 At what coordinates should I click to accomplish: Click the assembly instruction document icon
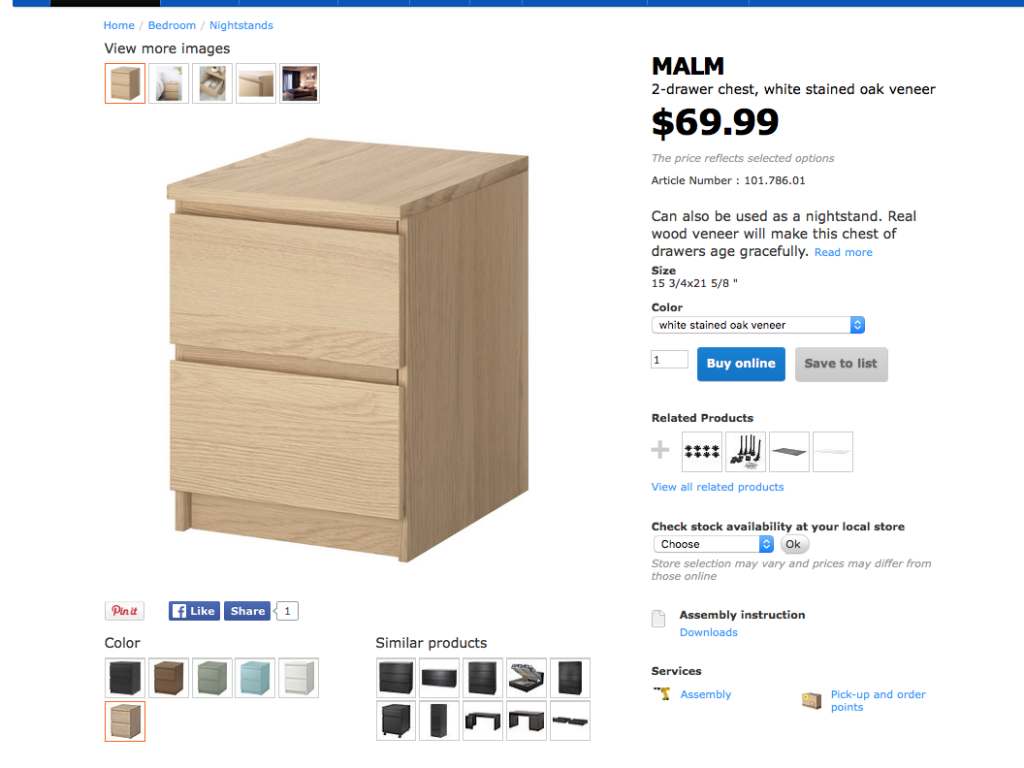pos(659,619)
